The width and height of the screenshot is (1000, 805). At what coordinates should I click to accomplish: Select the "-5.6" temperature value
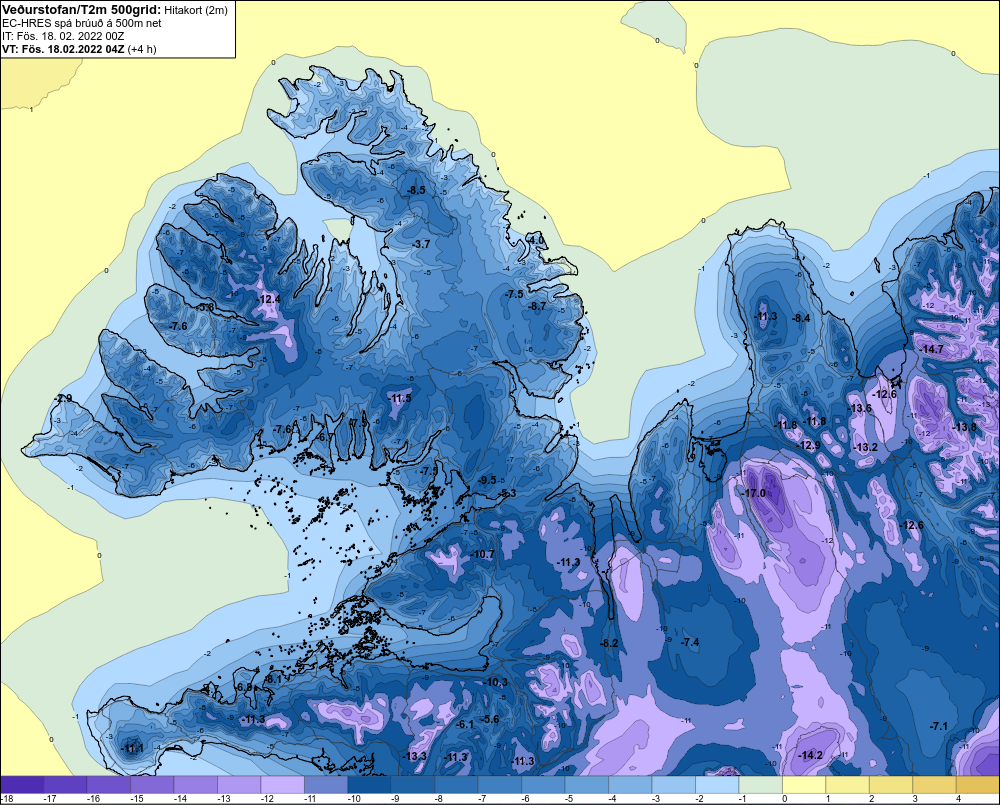click(490, 719)
